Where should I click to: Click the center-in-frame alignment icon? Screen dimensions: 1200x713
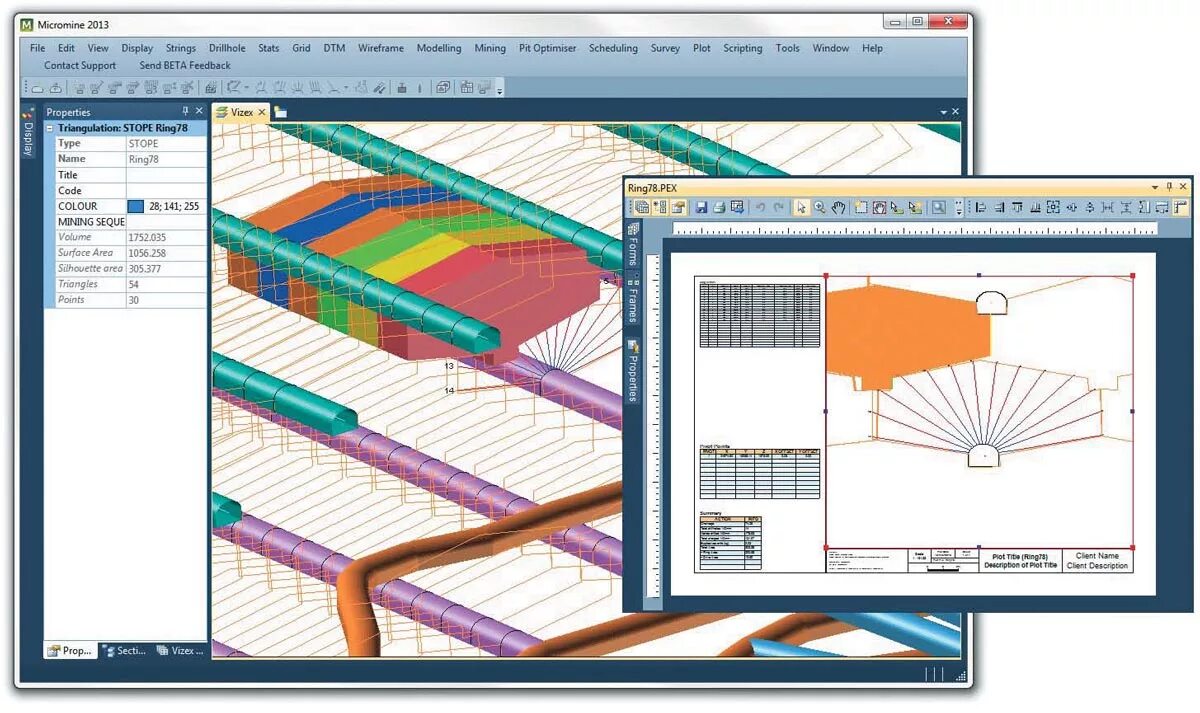(x=1055, y=207)
